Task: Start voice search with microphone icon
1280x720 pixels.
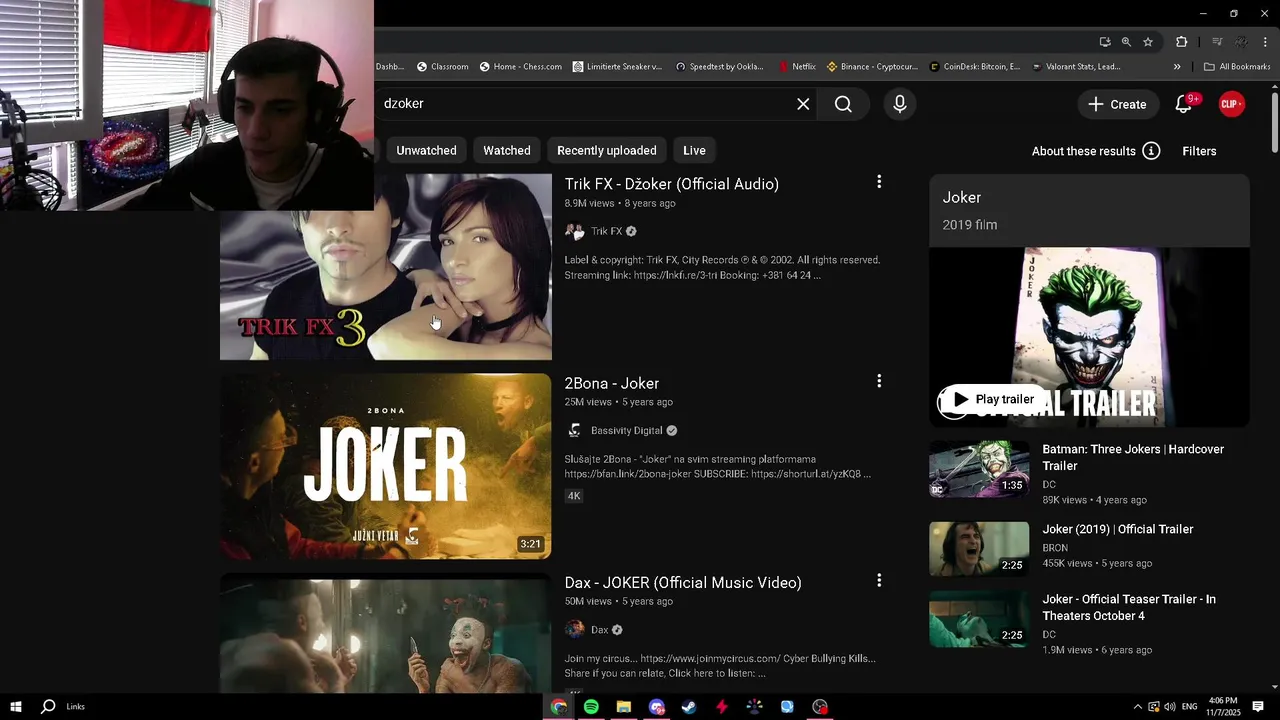Action: pyautogui.click(x=899, y=104)
